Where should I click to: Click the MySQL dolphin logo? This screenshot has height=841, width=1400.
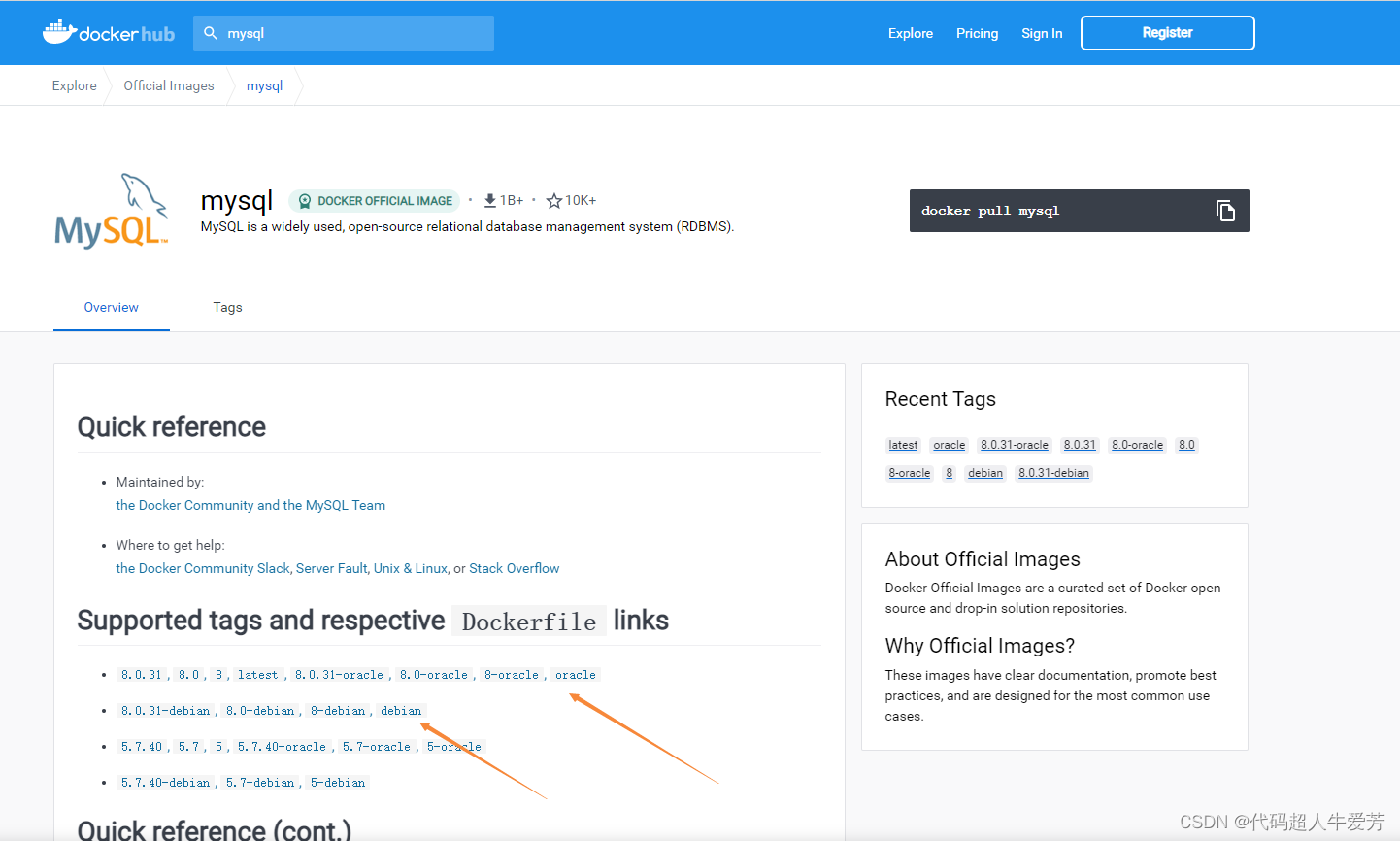click(x=112, y=212)
